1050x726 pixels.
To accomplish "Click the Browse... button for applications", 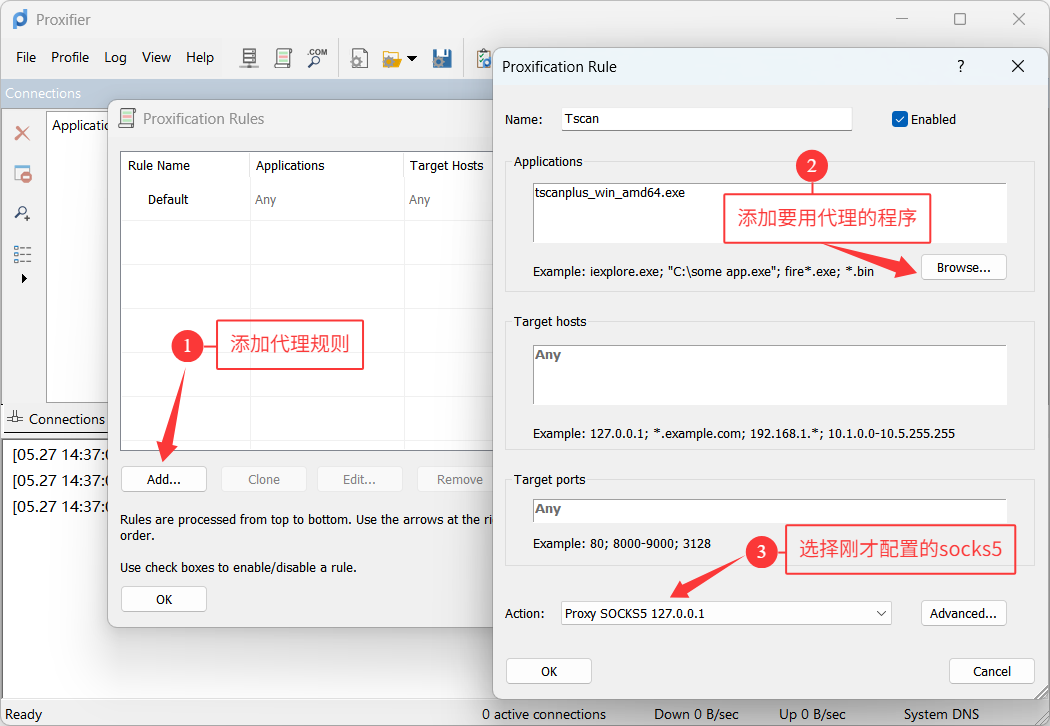I will tap(964, 267).
